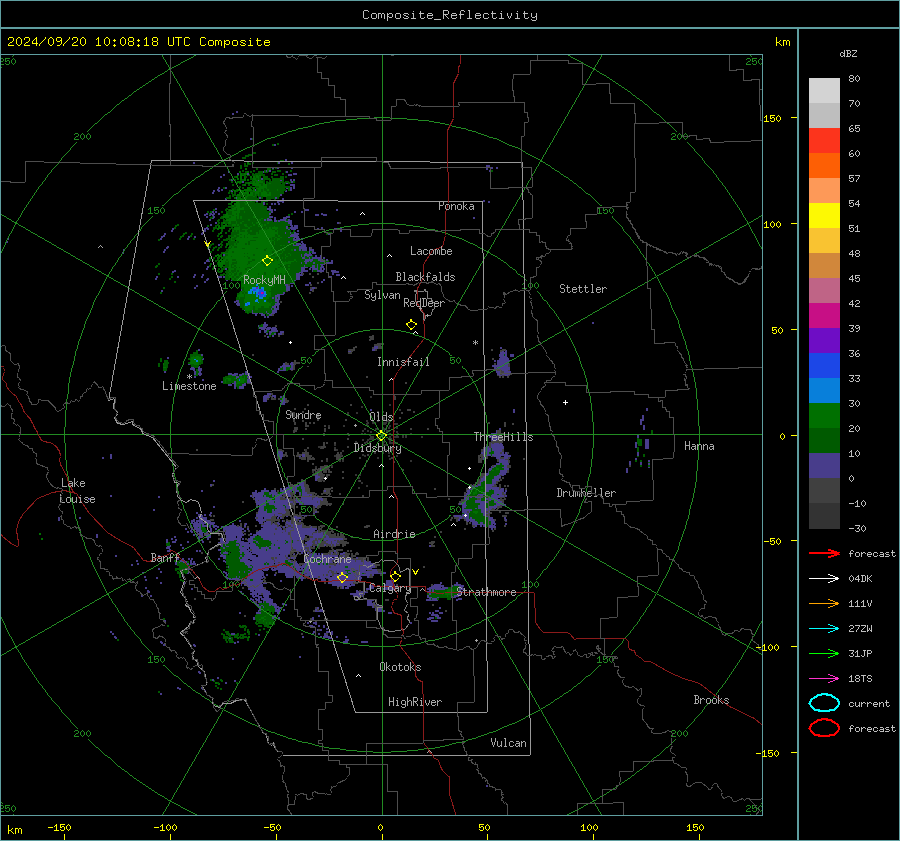Click the Vulcan town label
Image resolution: width=900 pixels, height=841 pixels.
click(x=508, y=743)
